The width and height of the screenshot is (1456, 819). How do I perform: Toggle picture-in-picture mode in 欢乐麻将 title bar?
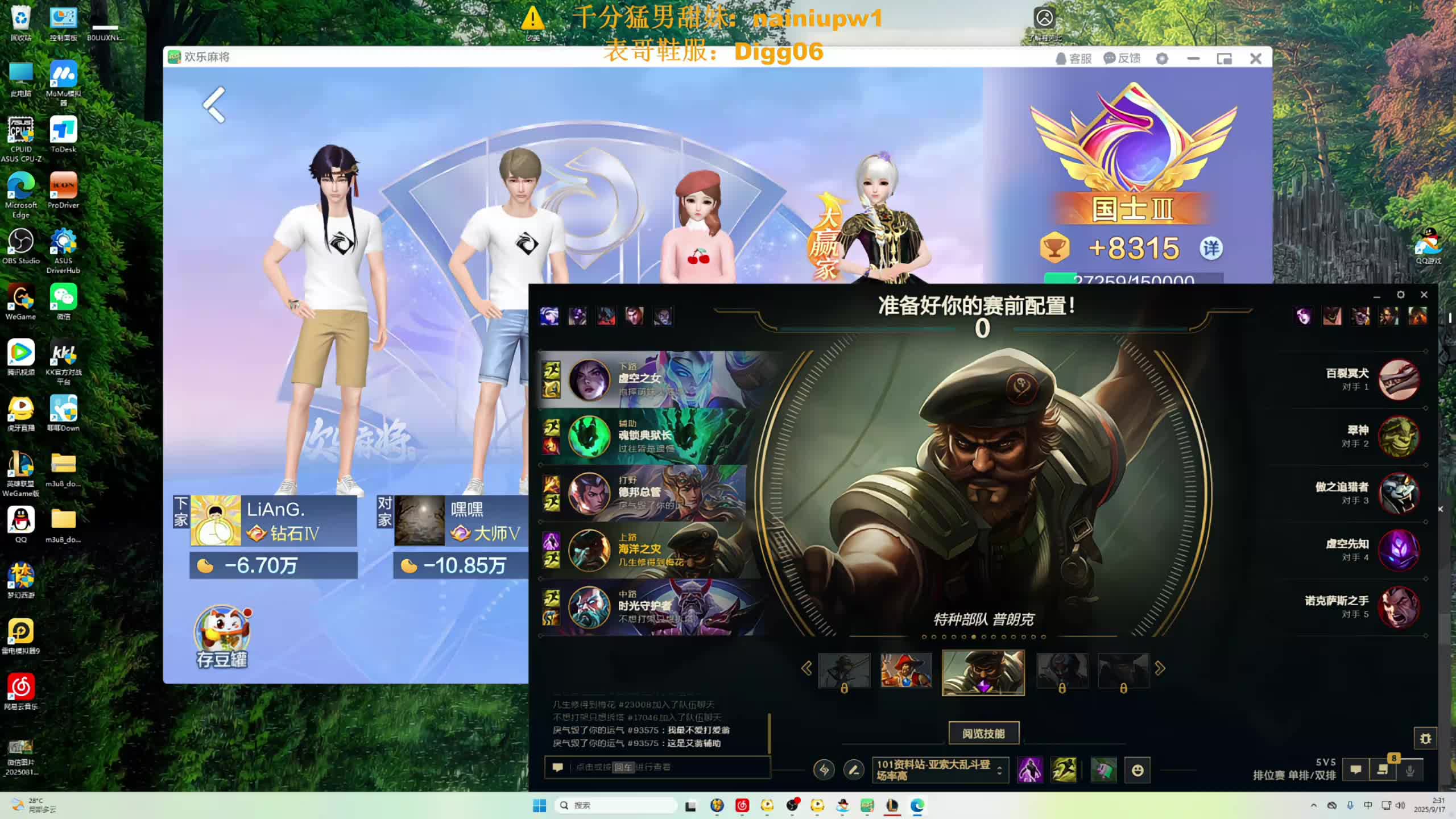(x=1224, y=59)
